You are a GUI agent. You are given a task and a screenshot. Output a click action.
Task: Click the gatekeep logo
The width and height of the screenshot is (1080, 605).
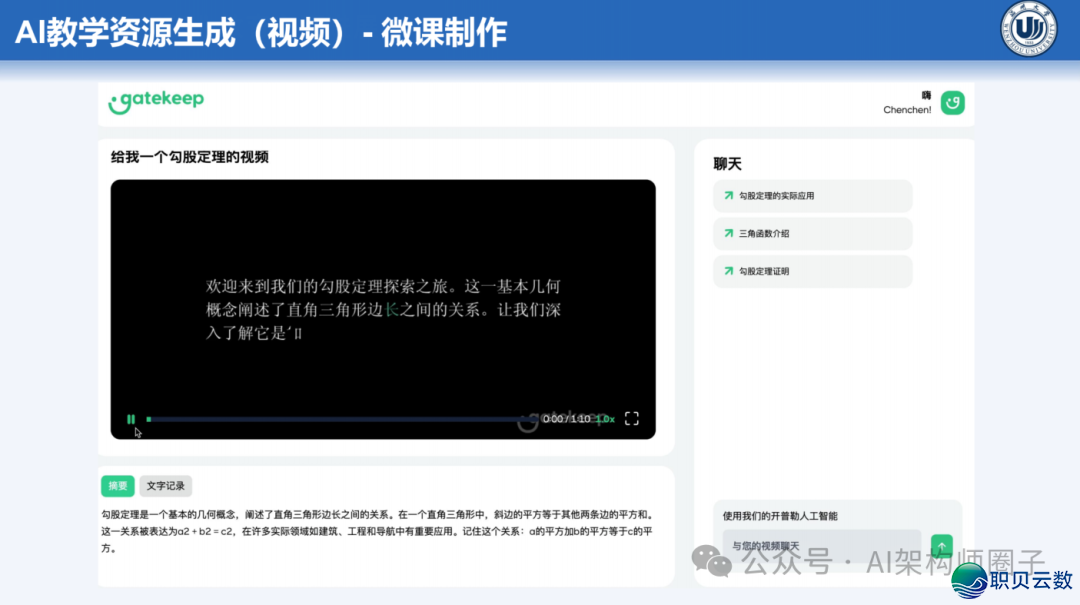coord(156,102)
